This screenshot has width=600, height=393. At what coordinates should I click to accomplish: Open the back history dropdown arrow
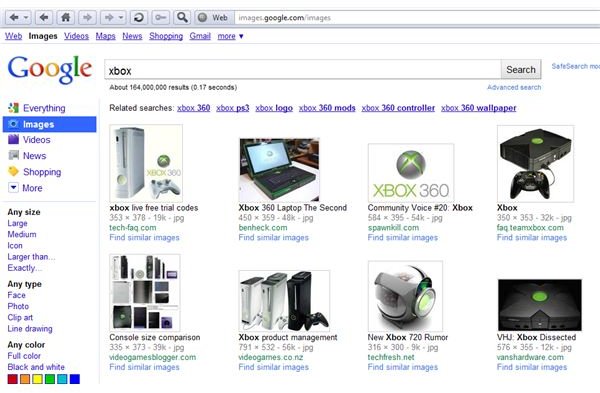(26, 17)
